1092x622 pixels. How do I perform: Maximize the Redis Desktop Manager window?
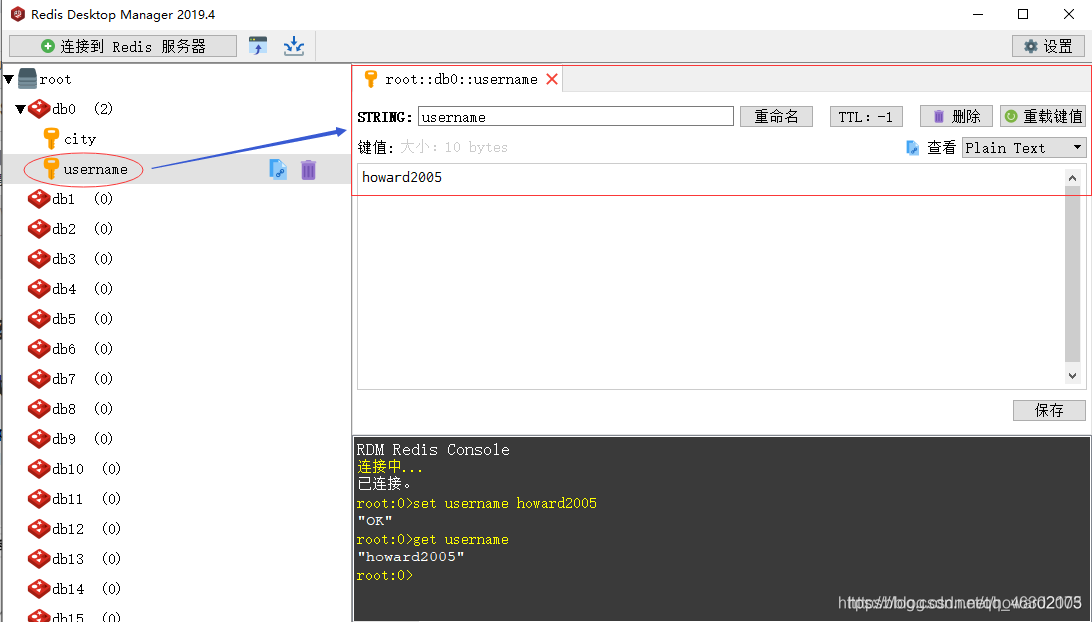[x=1023, y=14]
